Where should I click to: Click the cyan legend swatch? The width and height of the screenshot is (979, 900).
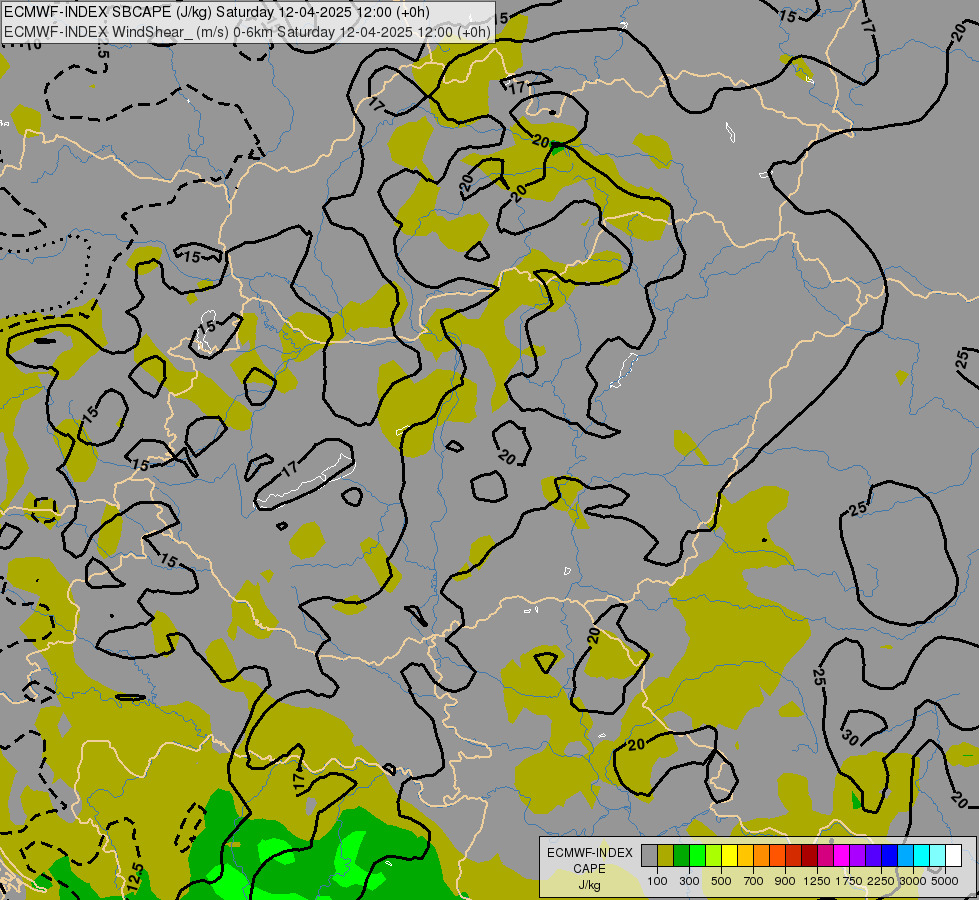click(x=922, y=856)
